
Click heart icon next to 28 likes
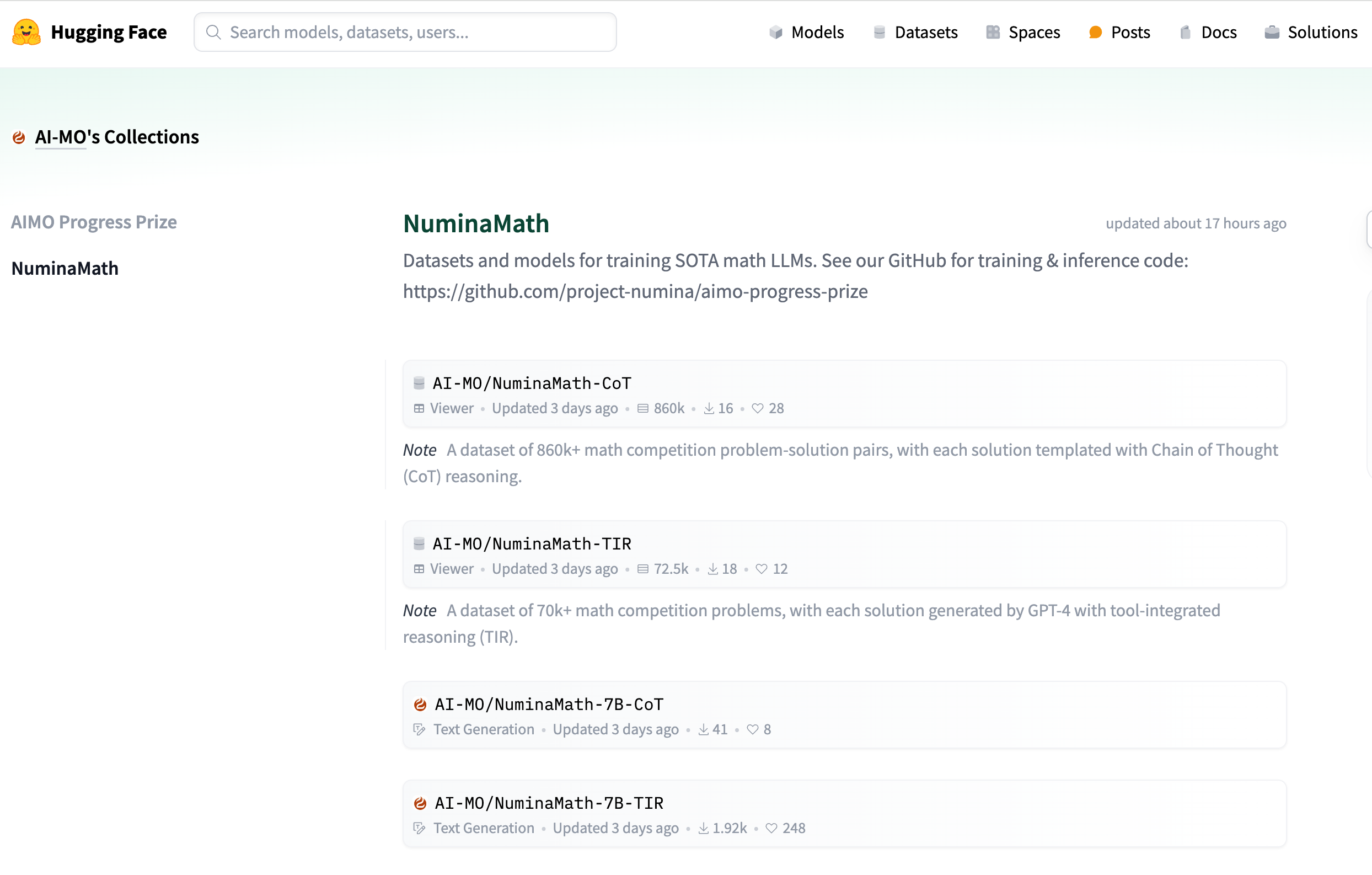click(757, 409)
